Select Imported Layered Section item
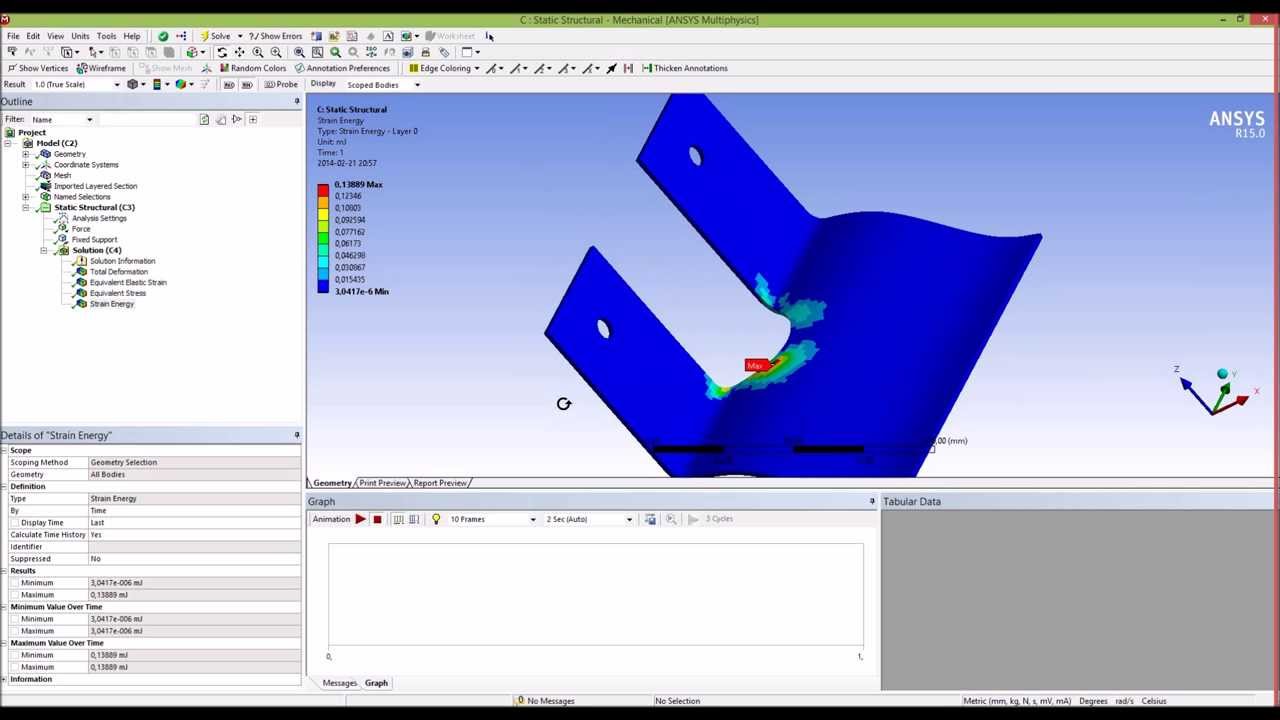This screenshot has width=1280, height=720. [95, 186]
